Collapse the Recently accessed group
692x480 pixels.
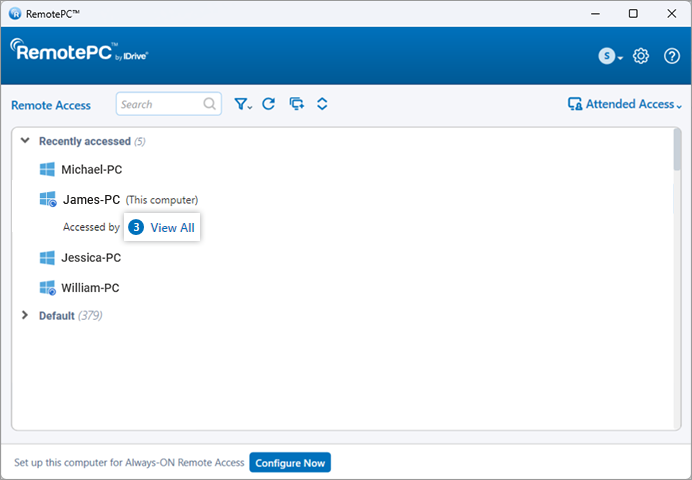click(x=25, y=141)
